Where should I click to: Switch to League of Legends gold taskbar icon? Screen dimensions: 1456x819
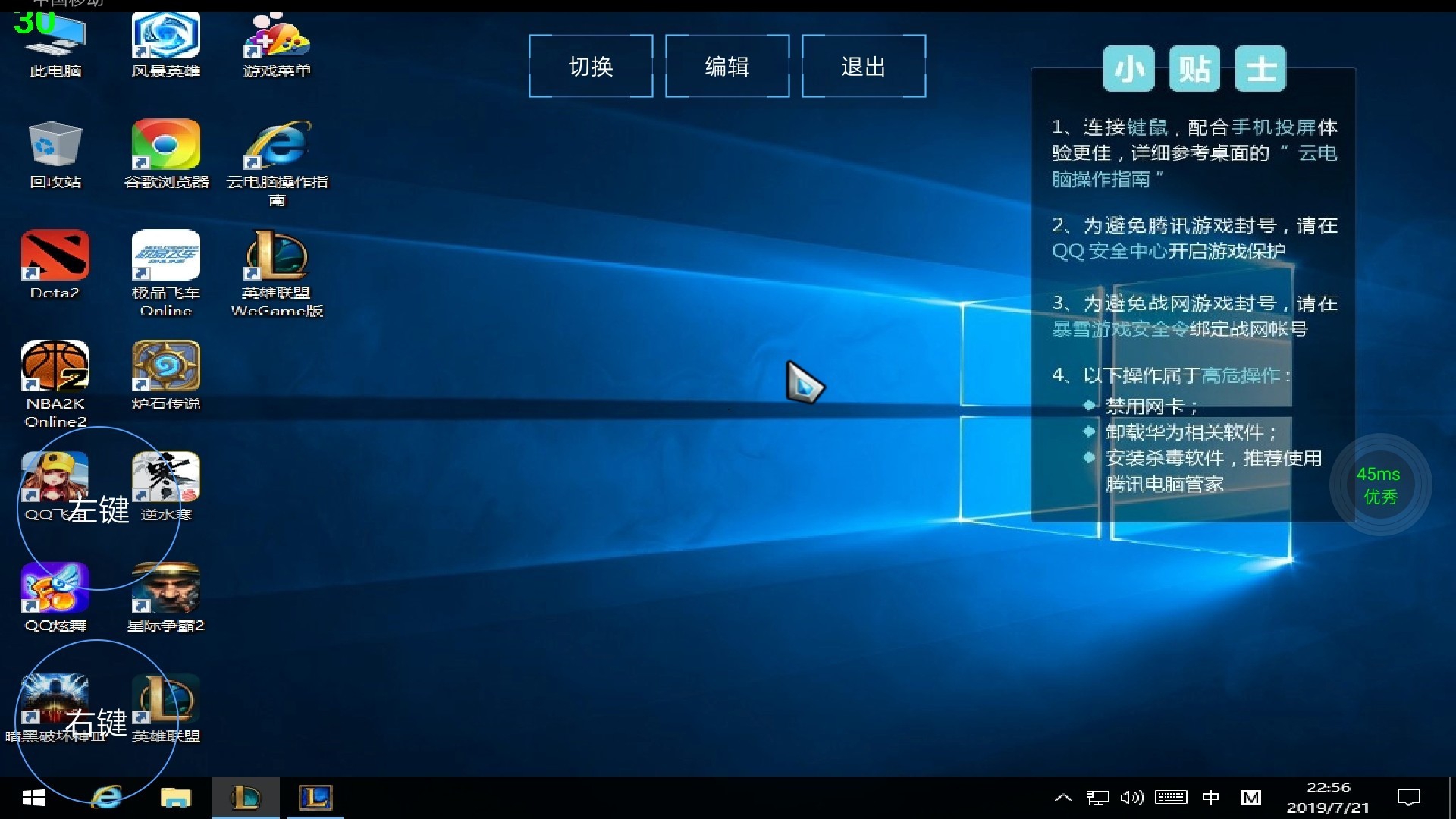pos(246,798)
